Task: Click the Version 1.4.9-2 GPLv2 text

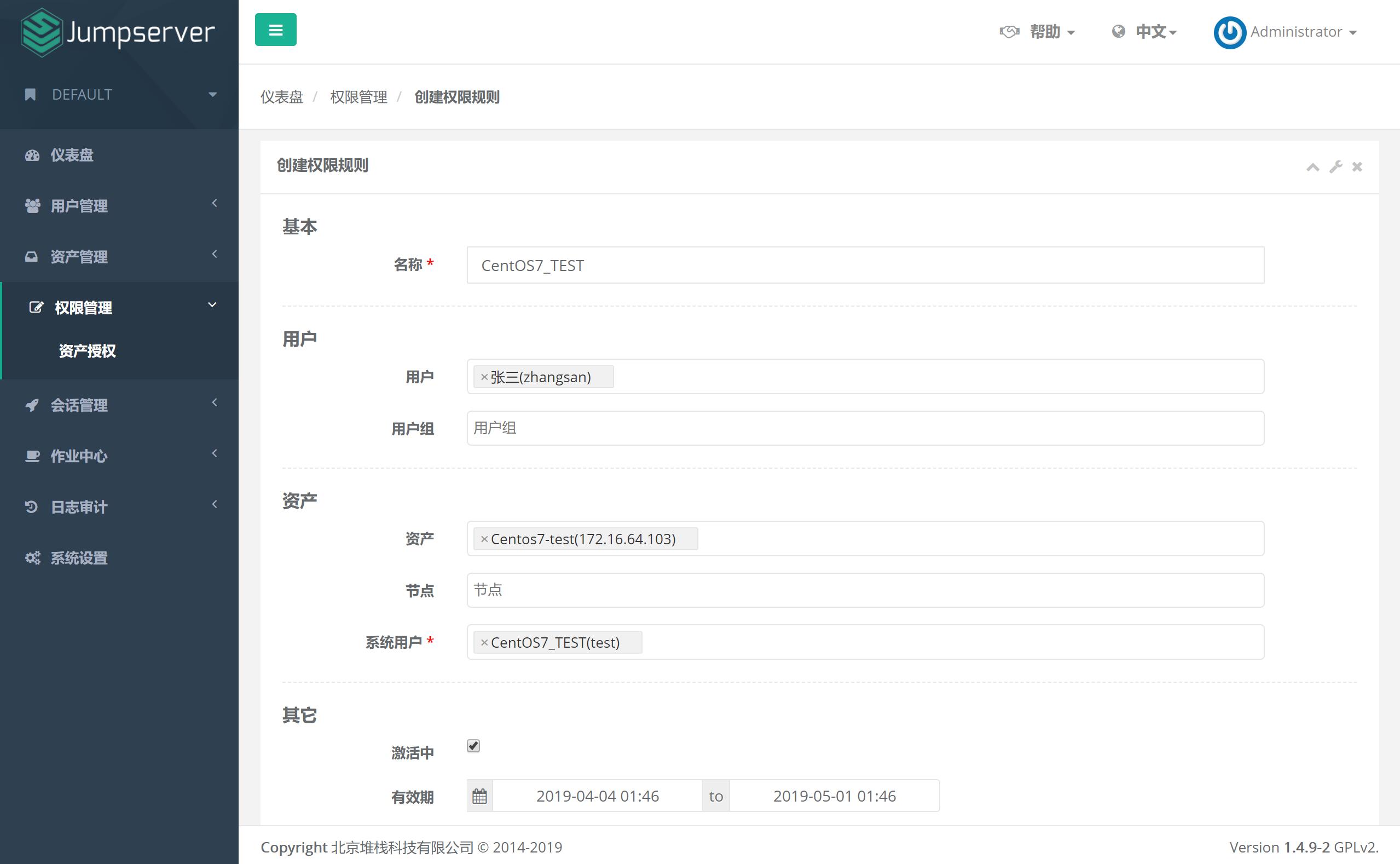Action: pos(1304,847)
